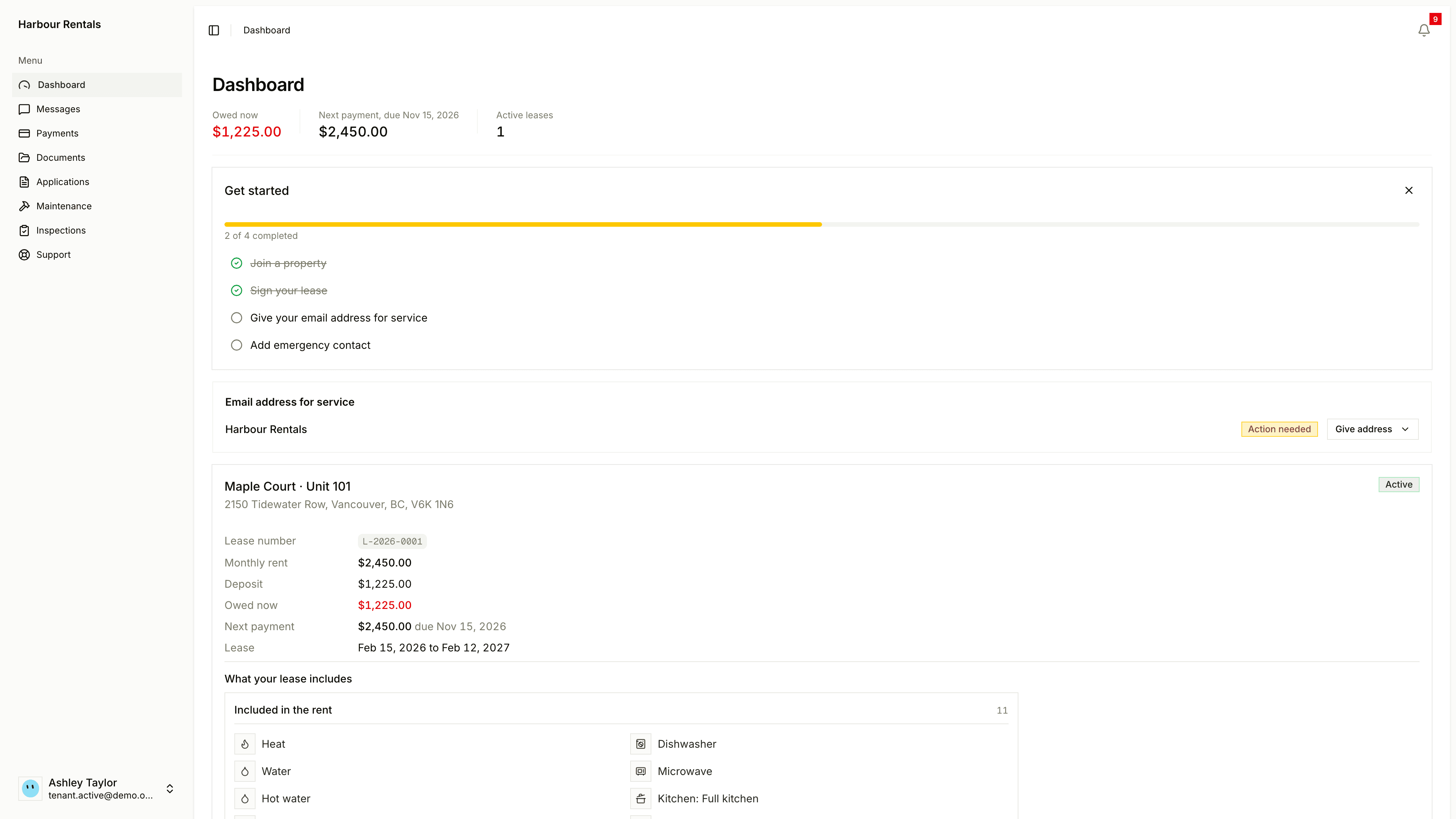The height and width of the screenshot is (819, 1456).
Task: Click the Applications file icon
Action: [24, 182]
